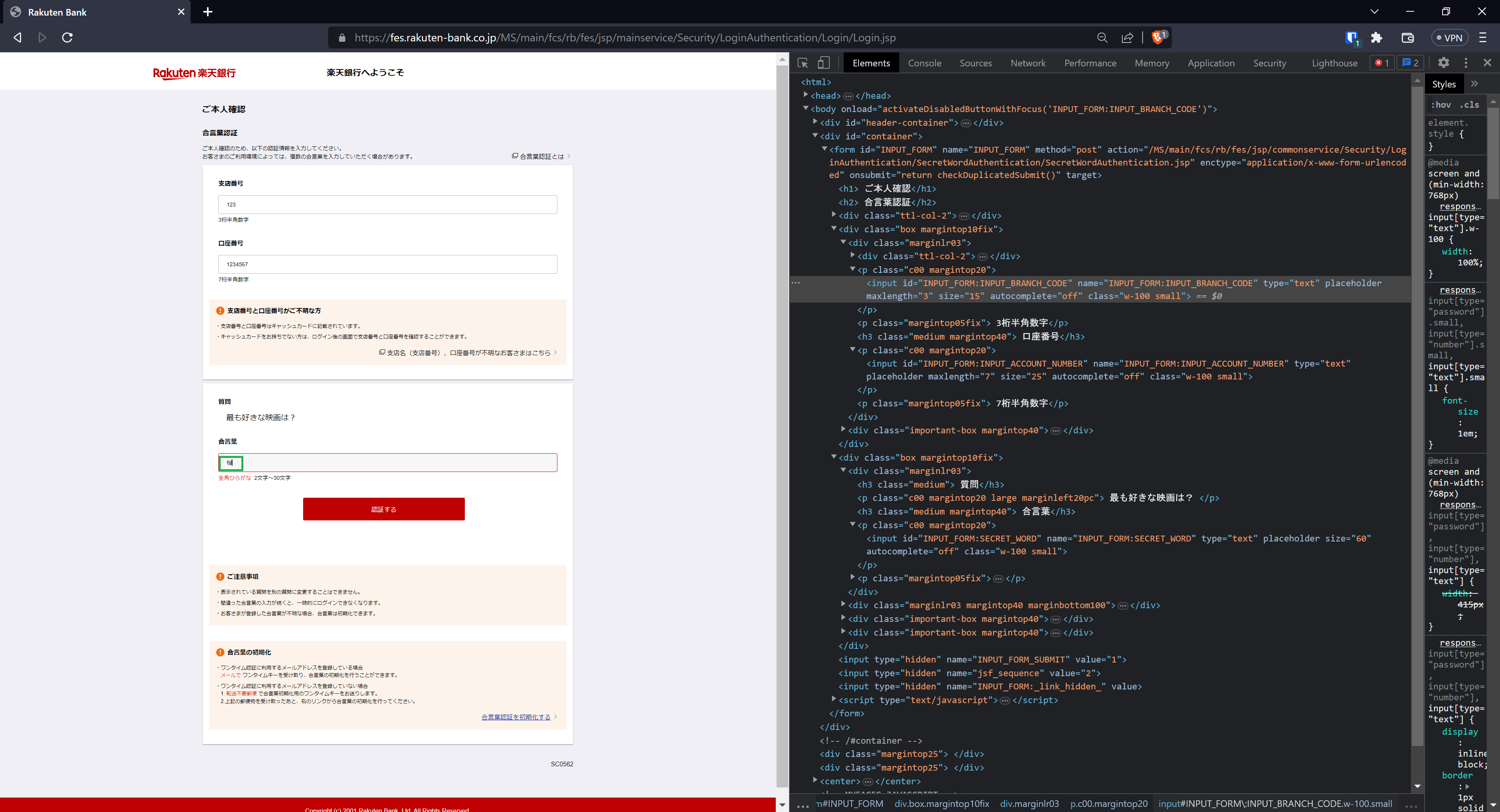Expand the div header-container node

point(815,122)
